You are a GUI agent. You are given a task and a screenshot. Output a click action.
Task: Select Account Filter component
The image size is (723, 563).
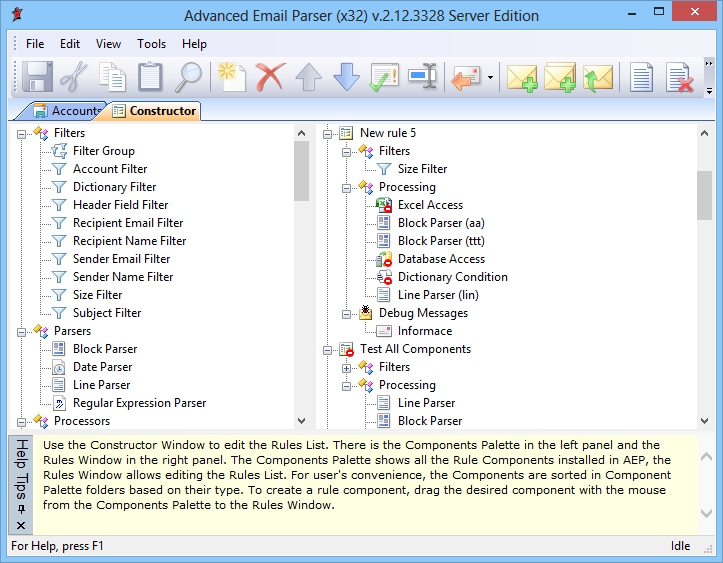110,169
